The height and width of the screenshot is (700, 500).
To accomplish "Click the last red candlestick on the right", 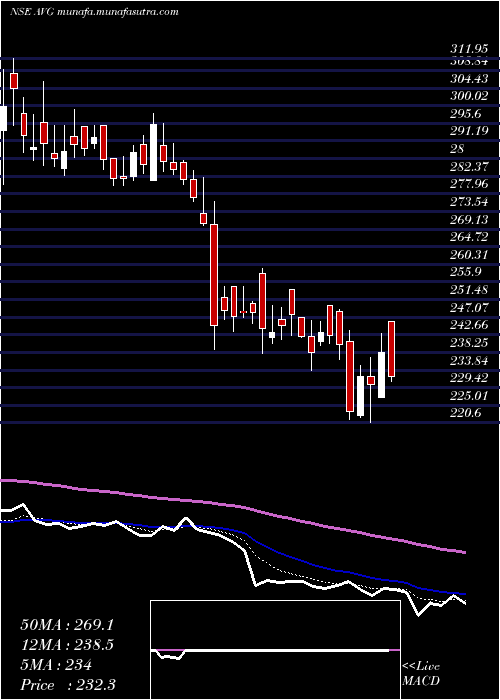I will 392,349.
